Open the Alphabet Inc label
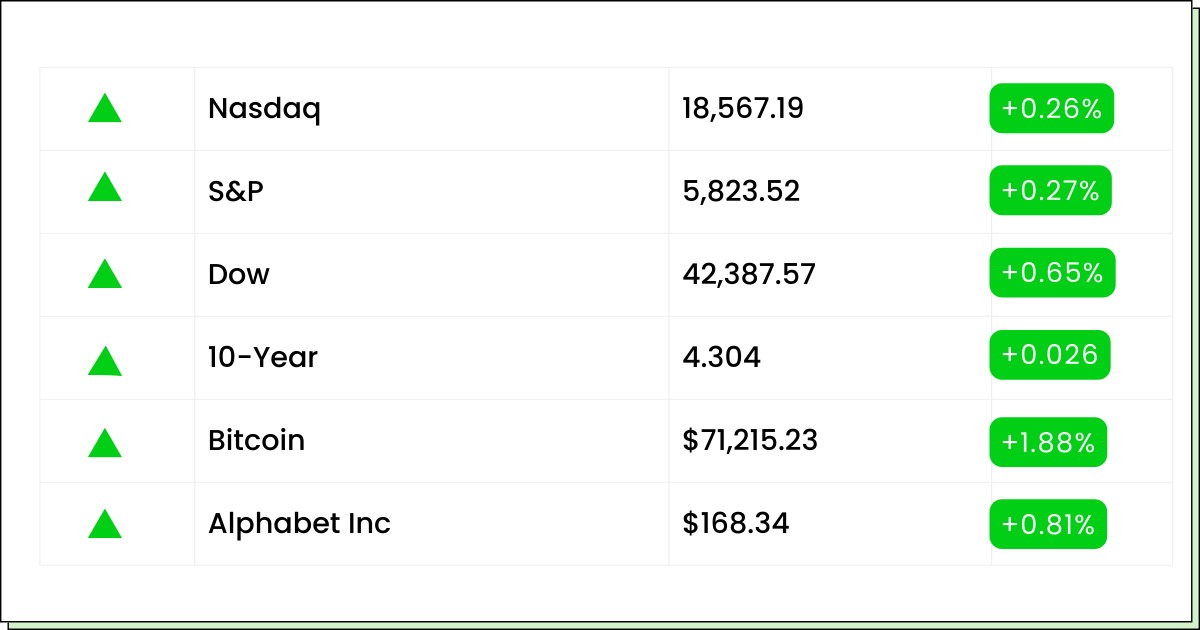The image size is (1200, 630). pos(299,523)
